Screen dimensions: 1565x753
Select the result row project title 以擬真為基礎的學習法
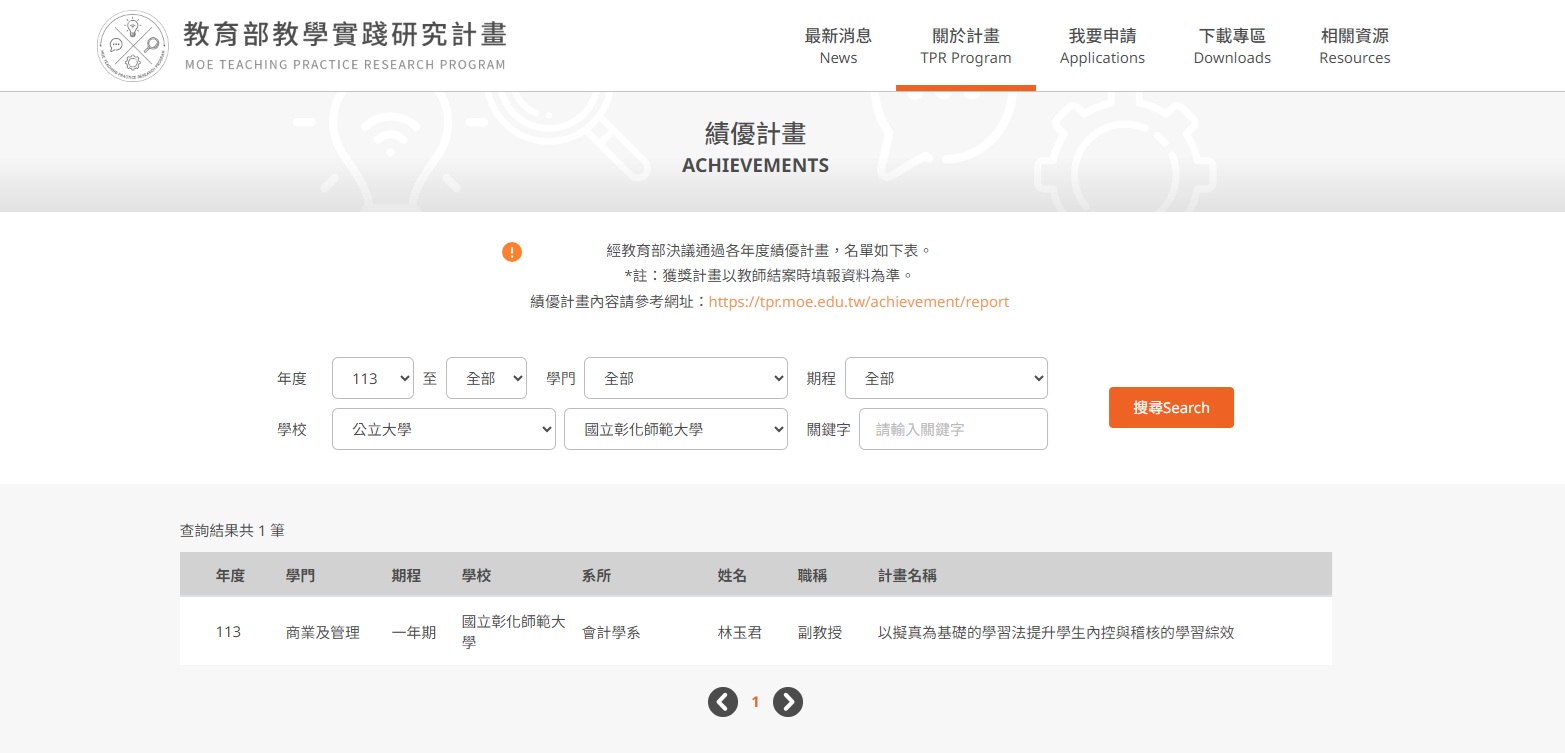tap(1055, 633)
